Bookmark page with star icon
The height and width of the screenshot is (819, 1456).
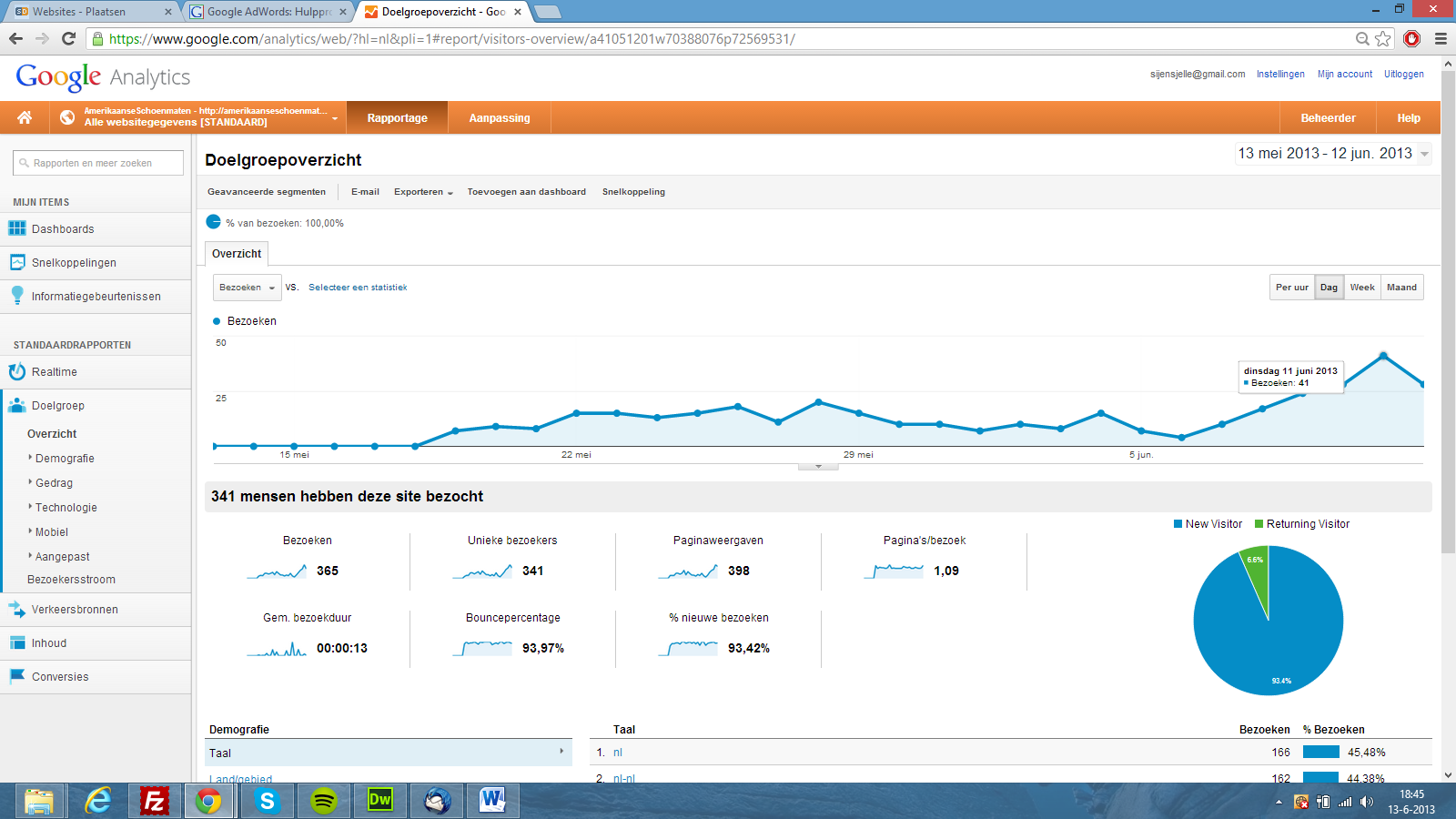tap(1383, 38)
